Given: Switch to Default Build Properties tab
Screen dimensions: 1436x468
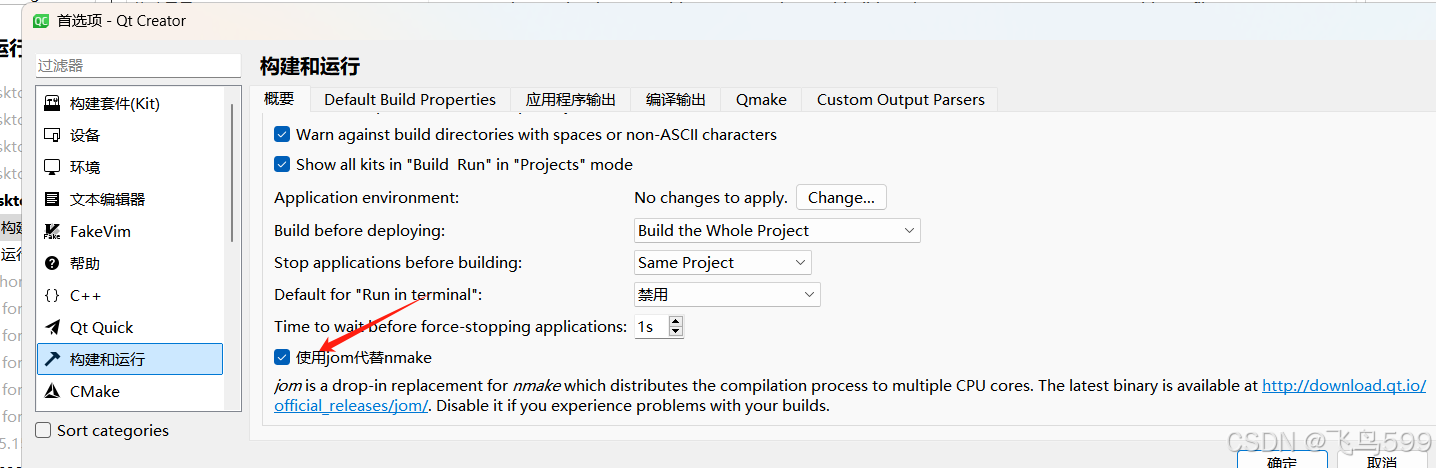Looking at the screenshot, I should click(x=410, y=99).
